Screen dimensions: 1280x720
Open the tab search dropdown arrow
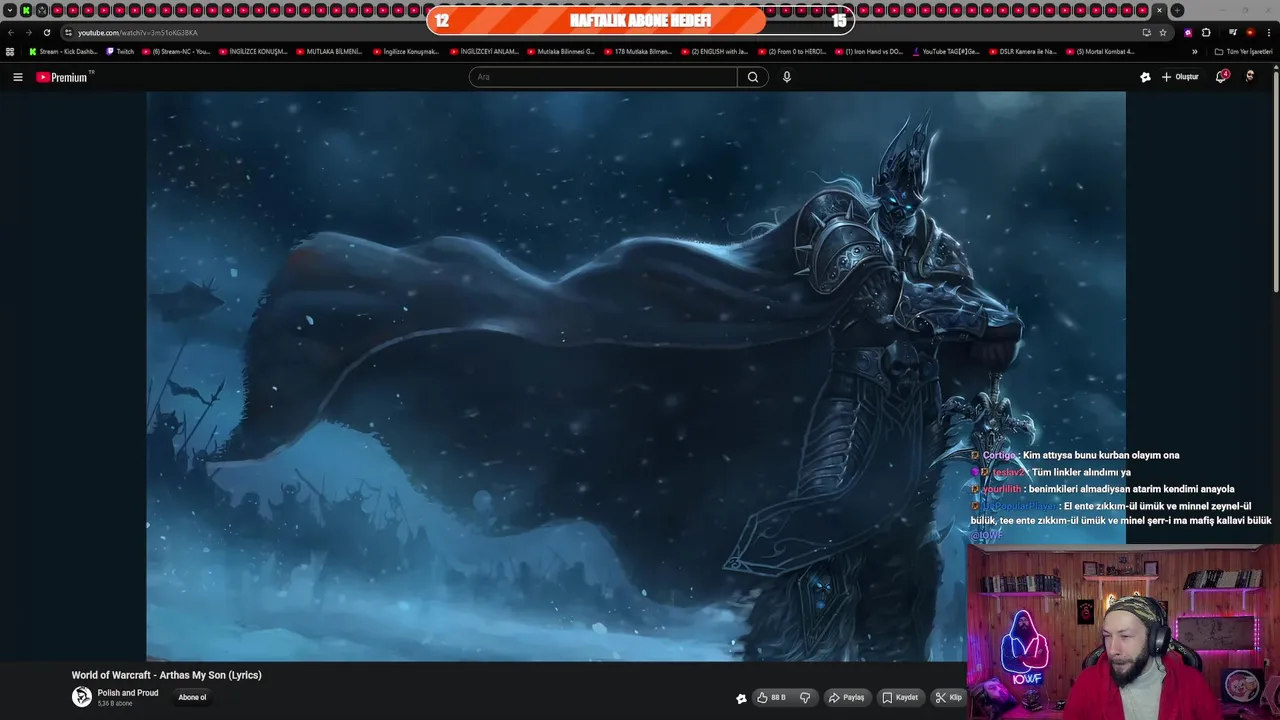[9, 10]
